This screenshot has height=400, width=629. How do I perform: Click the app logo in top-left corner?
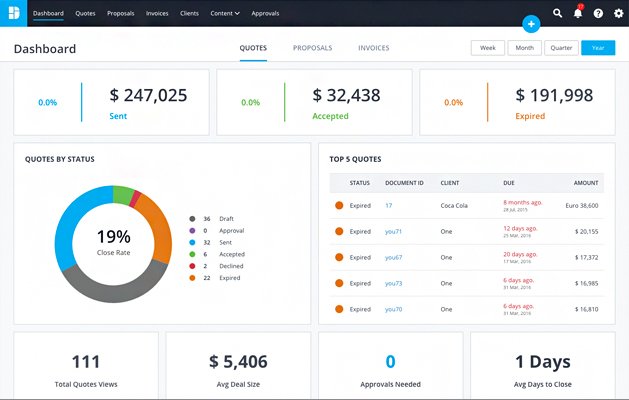click(x=13, y=13)
